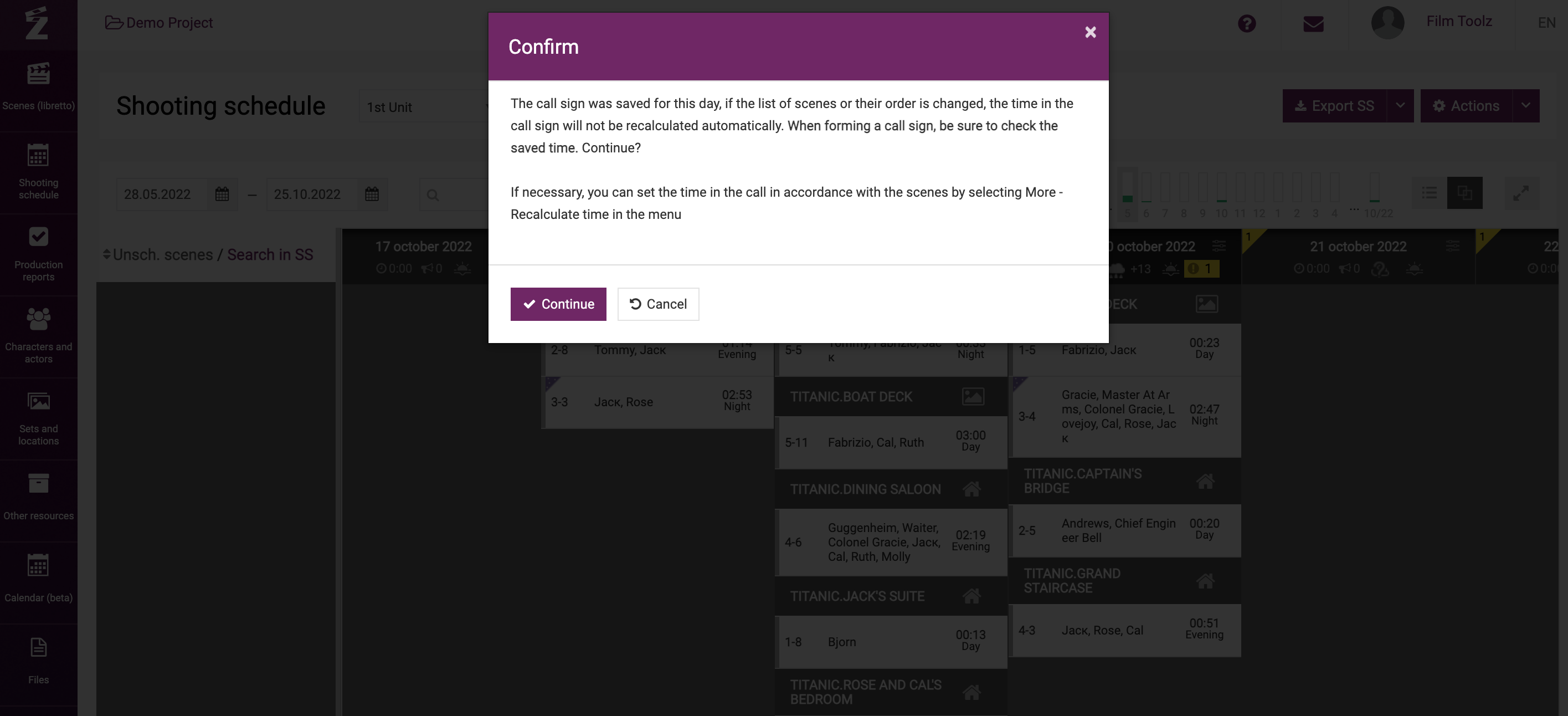The height and width of the screenshot is (716, 1568).
Task: Click TITANIC.GRAND STAIRCASE house icon
Action: (1205, 581)
